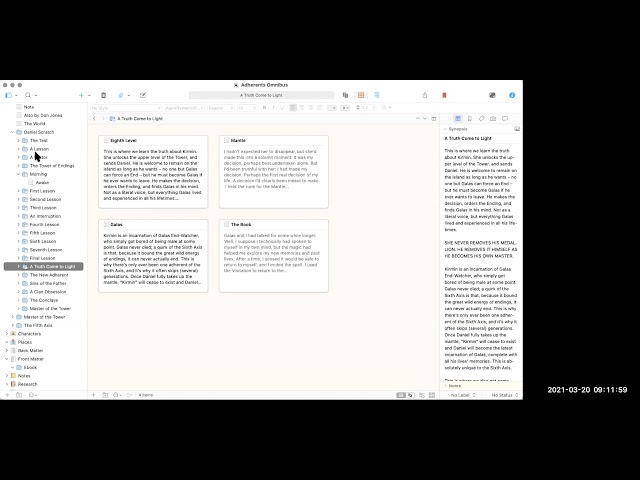
Task: Click the red Bookmarks toolbar icon
Action: point(444,95)
